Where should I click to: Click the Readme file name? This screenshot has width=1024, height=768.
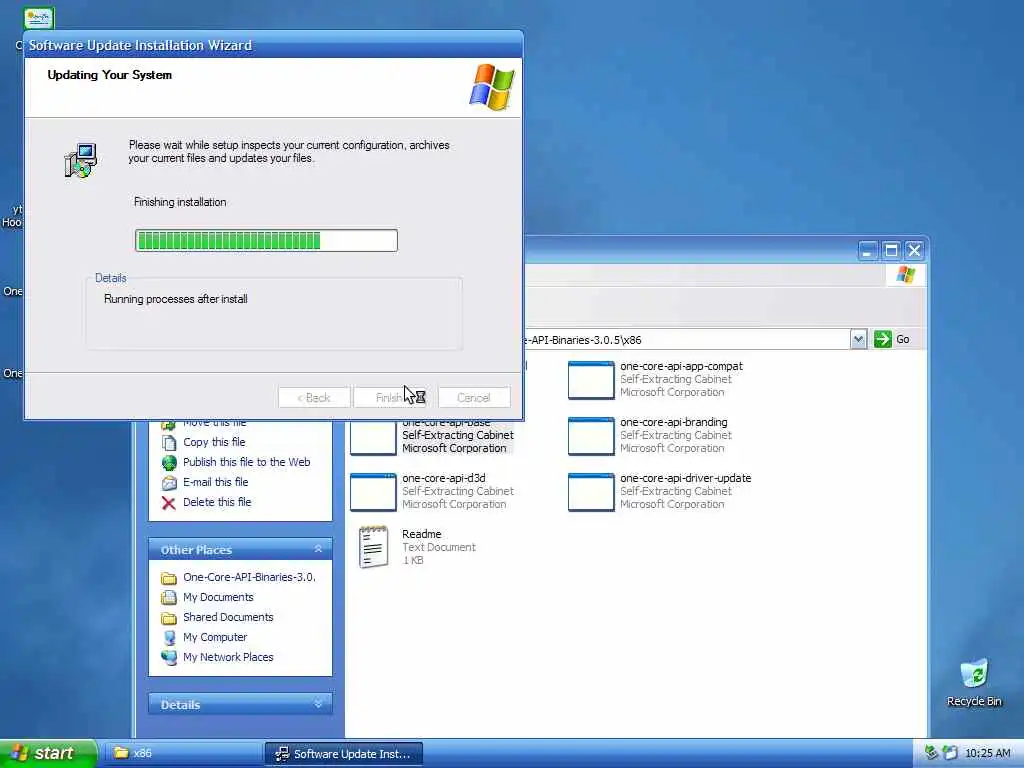coord(422,534)
